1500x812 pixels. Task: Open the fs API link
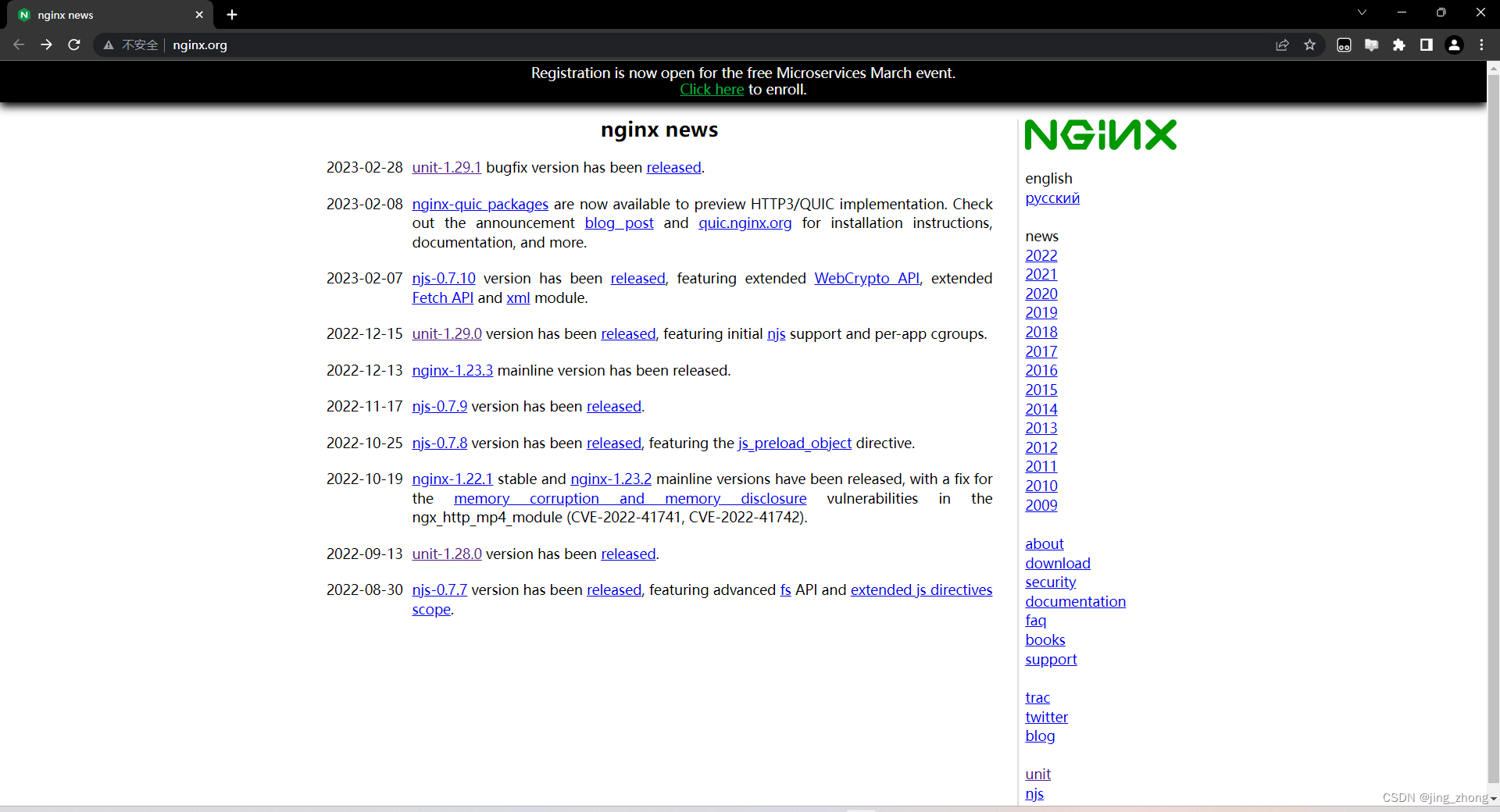tap(785, 590)
